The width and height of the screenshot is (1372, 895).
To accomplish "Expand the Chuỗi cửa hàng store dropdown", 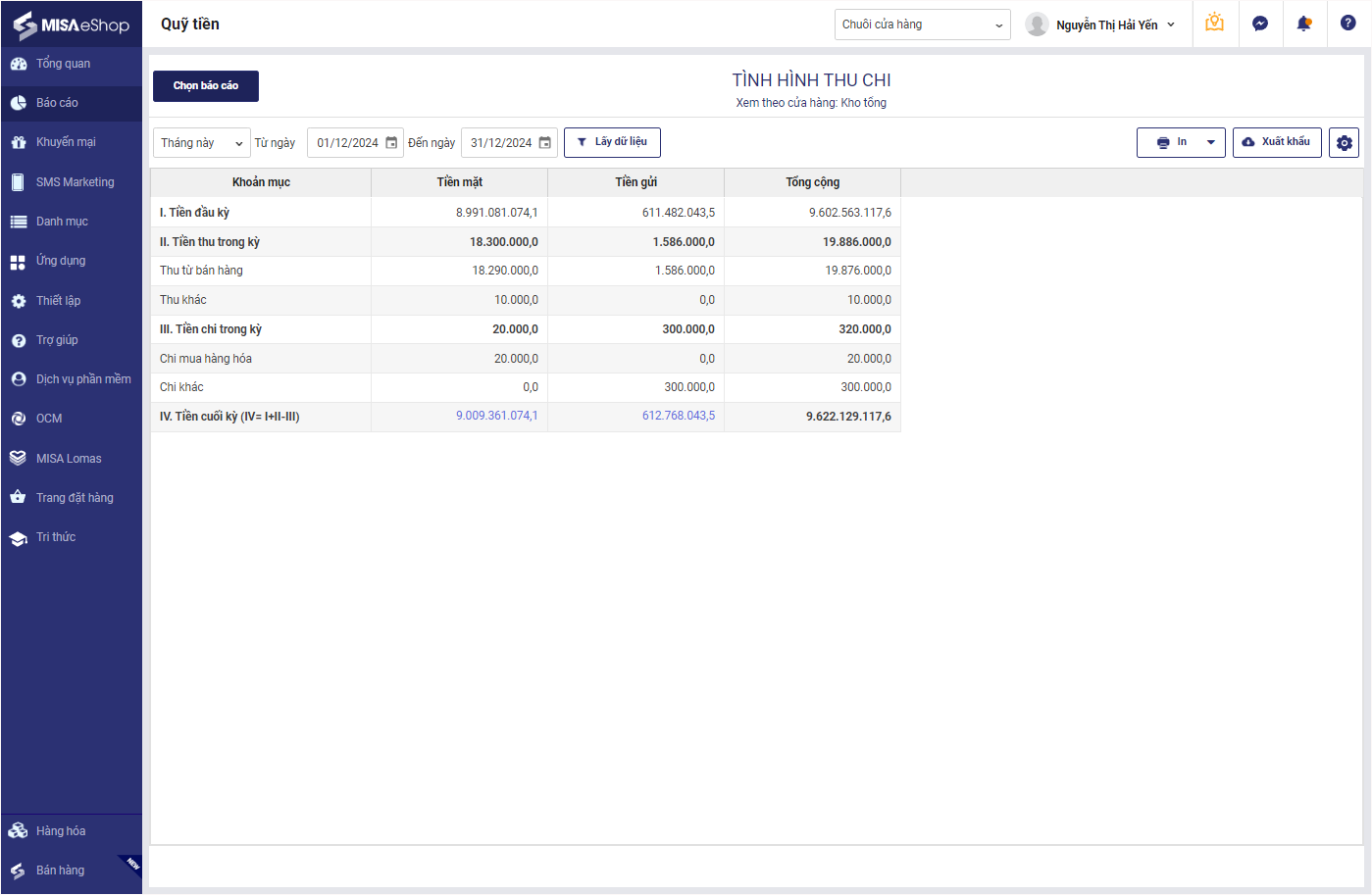I will point(922,25).
